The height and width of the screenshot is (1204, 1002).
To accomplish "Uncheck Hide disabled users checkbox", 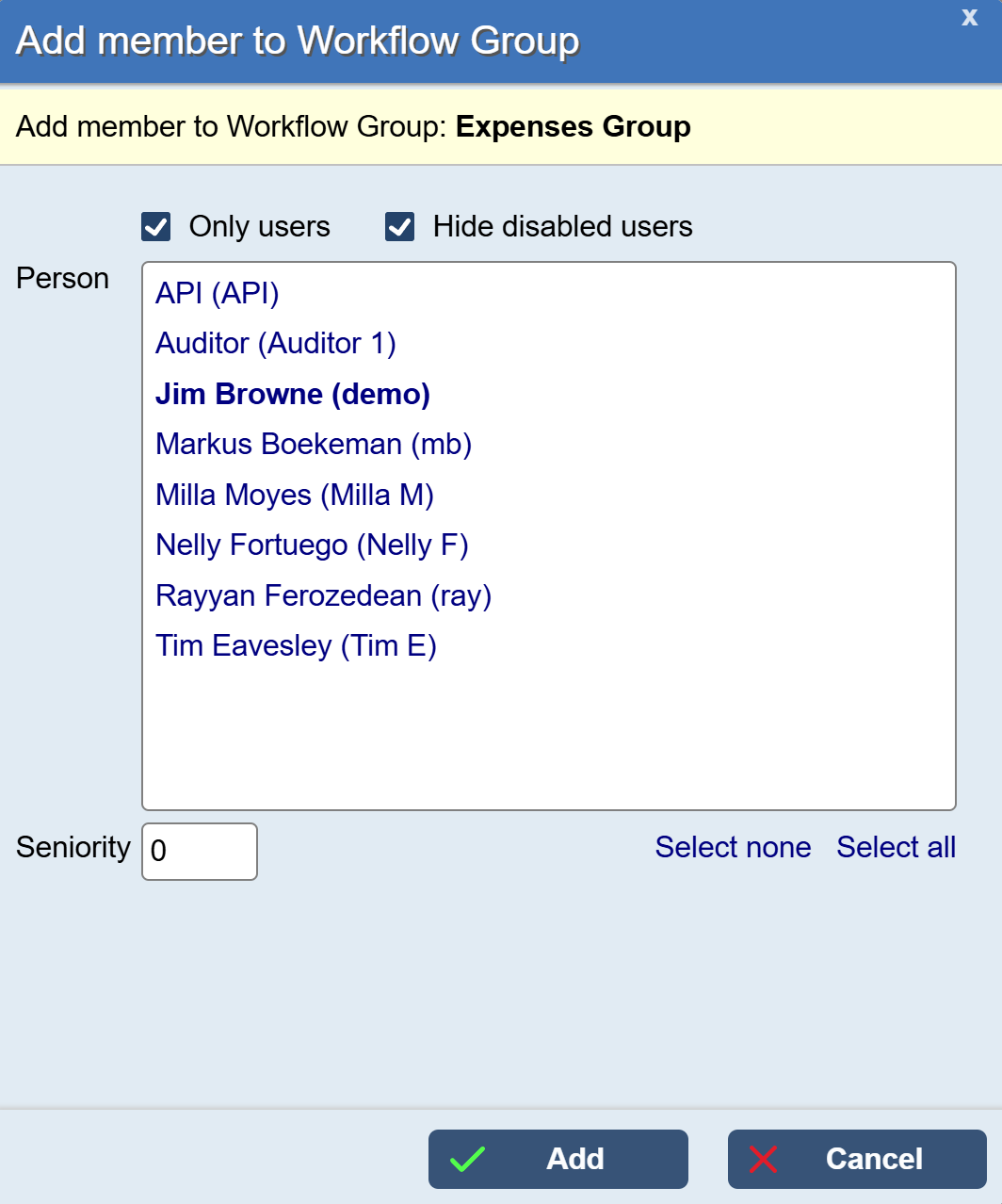I will click(x=400, y=227).
